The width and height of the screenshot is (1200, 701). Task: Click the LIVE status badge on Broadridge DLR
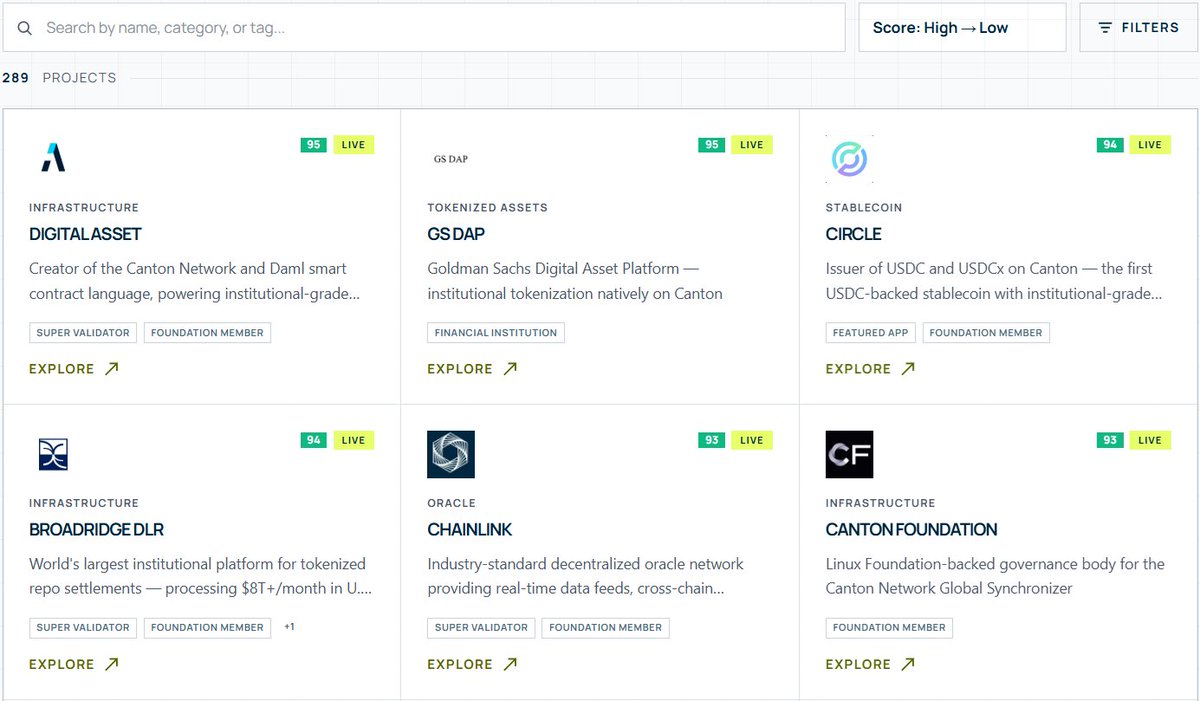click(x=353, y=440)
